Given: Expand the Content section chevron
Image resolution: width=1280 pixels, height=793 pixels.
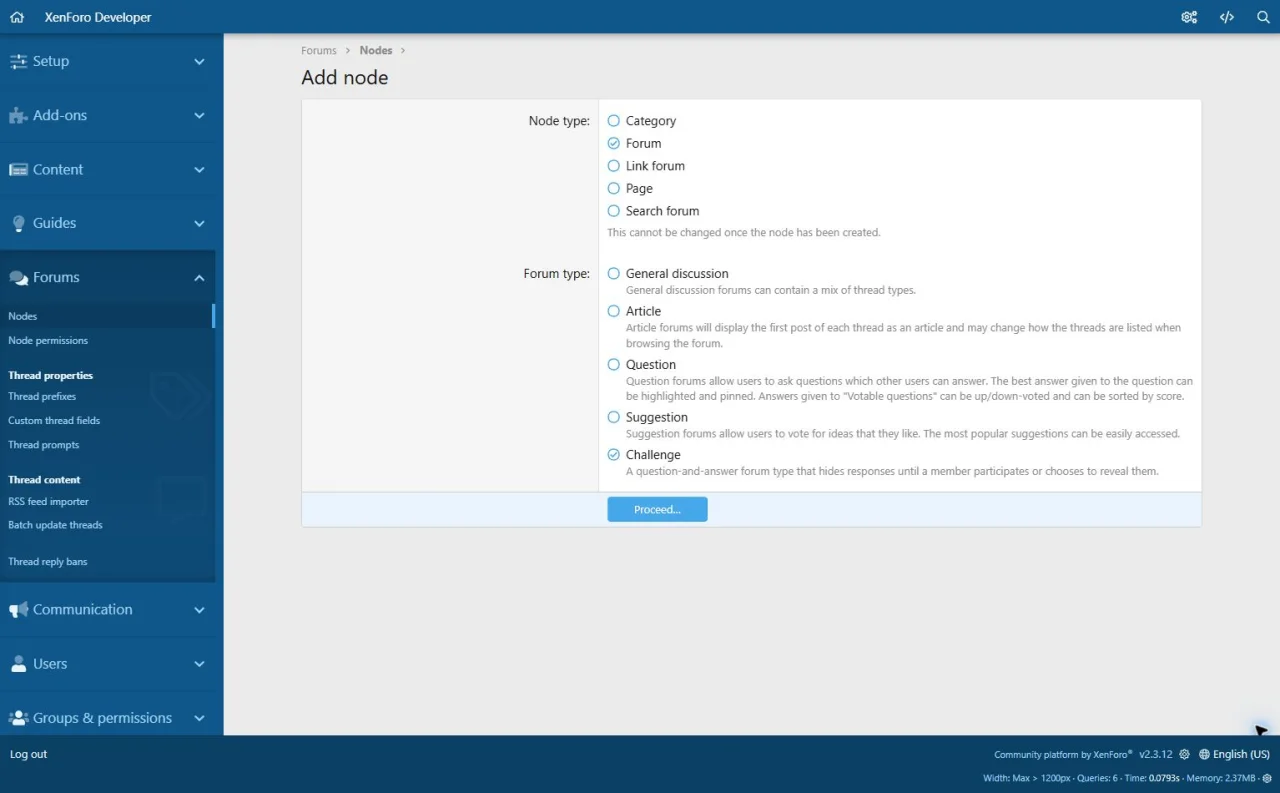Looking at the screenshot, I should 199,169.
